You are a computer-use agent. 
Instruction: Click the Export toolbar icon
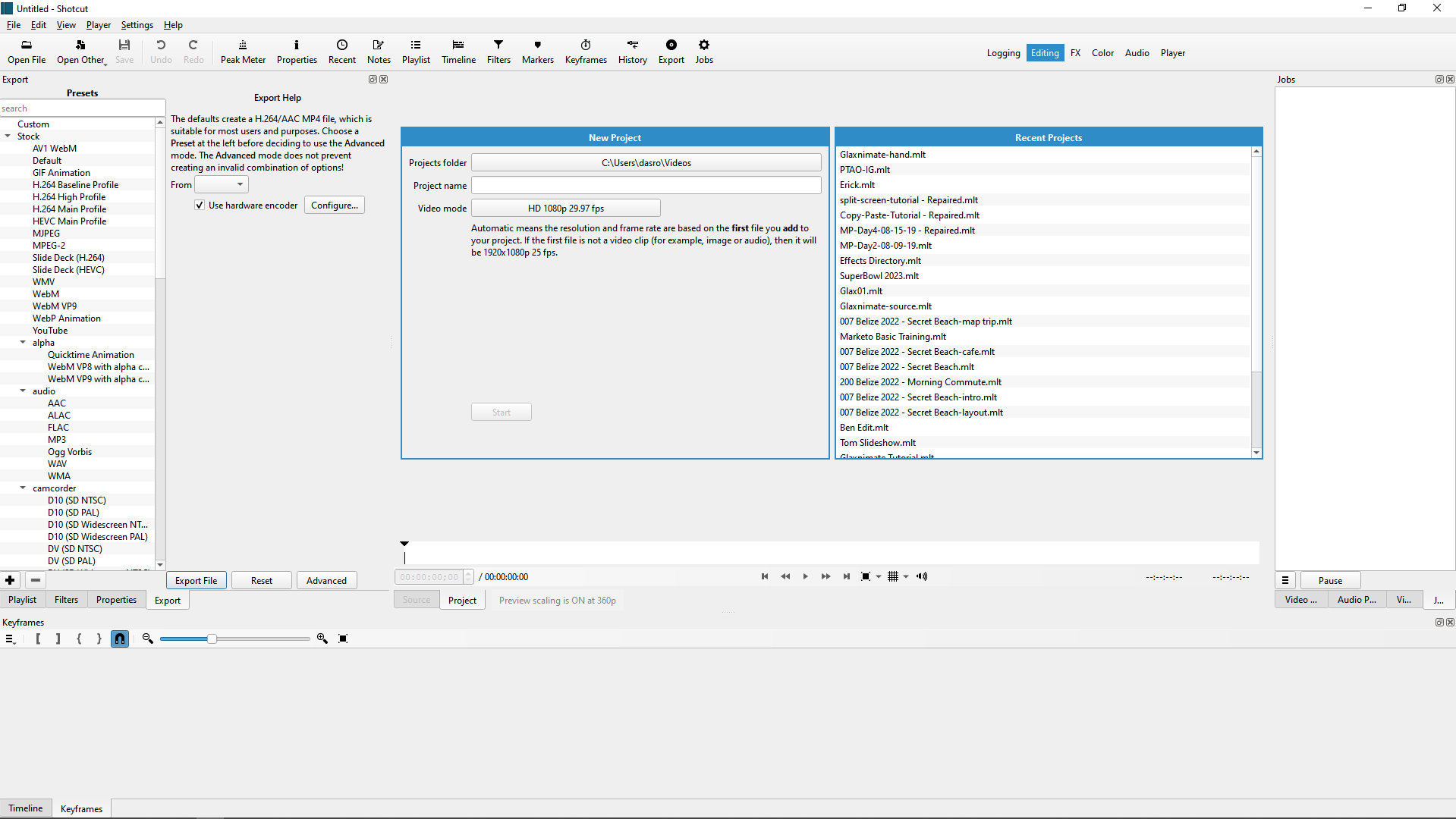(x=671, y=52)
